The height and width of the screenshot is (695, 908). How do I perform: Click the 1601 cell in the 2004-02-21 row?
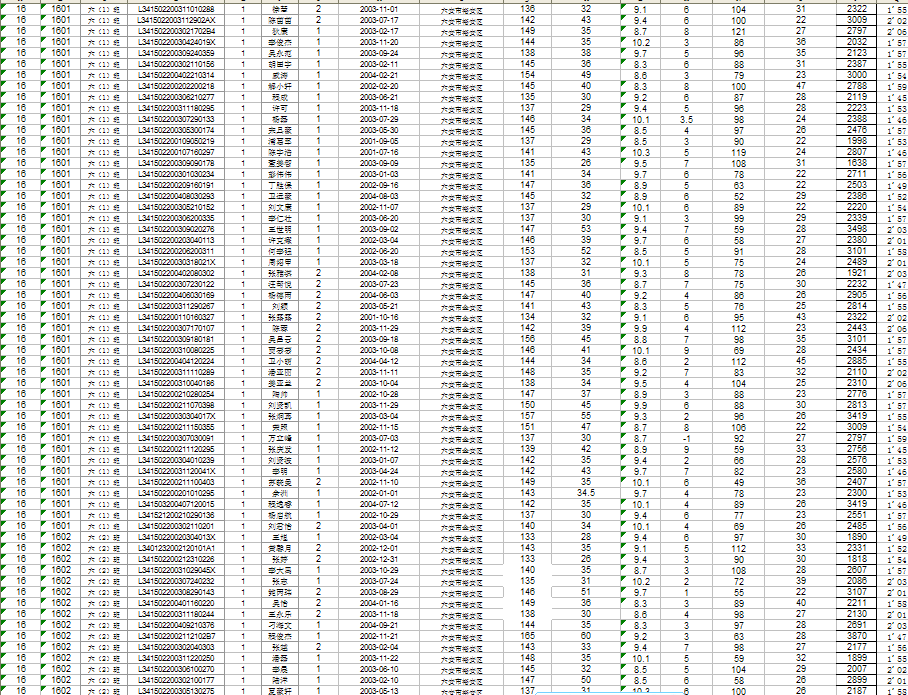tap(61, 75)
